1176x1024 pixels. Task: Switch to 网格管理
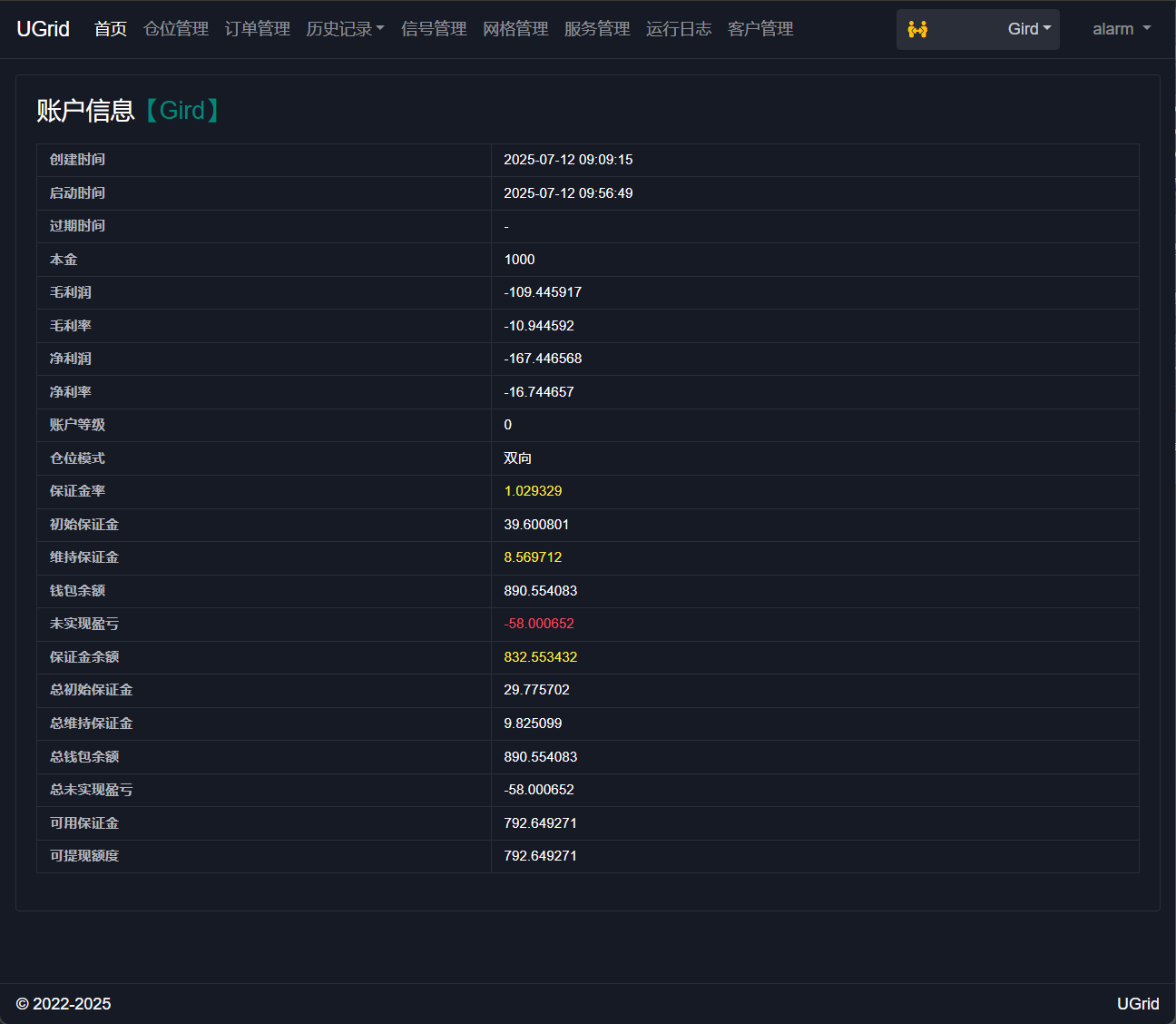click(x=515, y=29)
